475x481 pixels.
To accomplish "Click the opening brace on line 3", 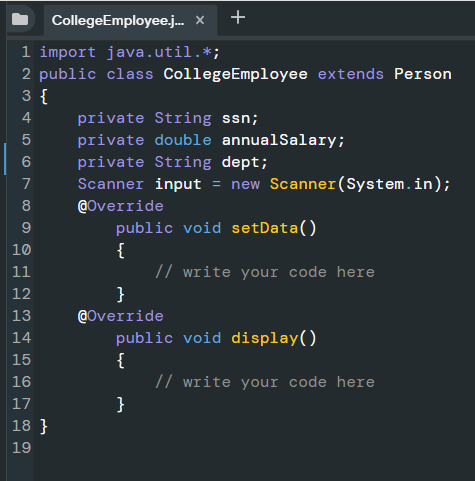I will tap(44, 96).
